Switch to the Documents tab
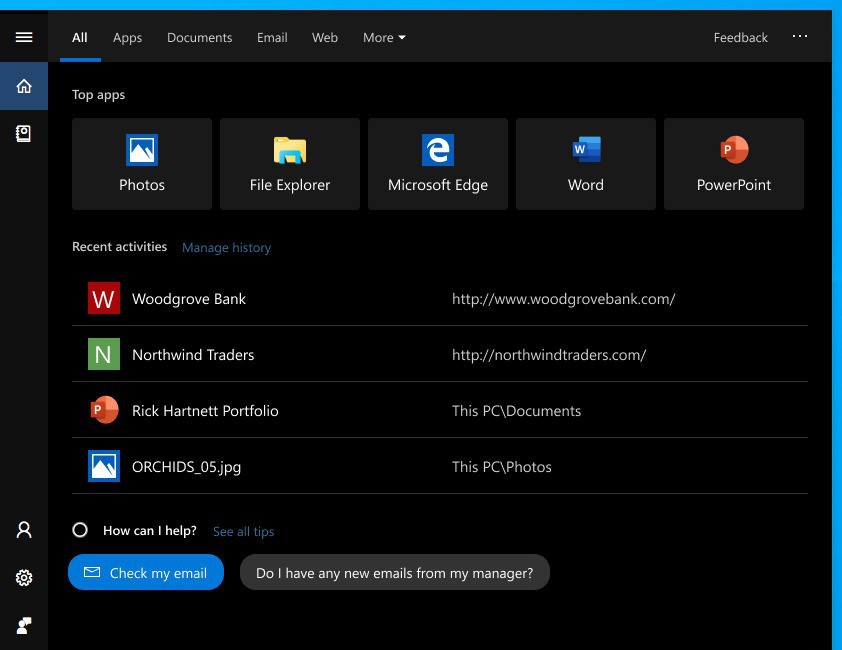The width and height of the screenshot is (842, 650). [x=199, y=37]
